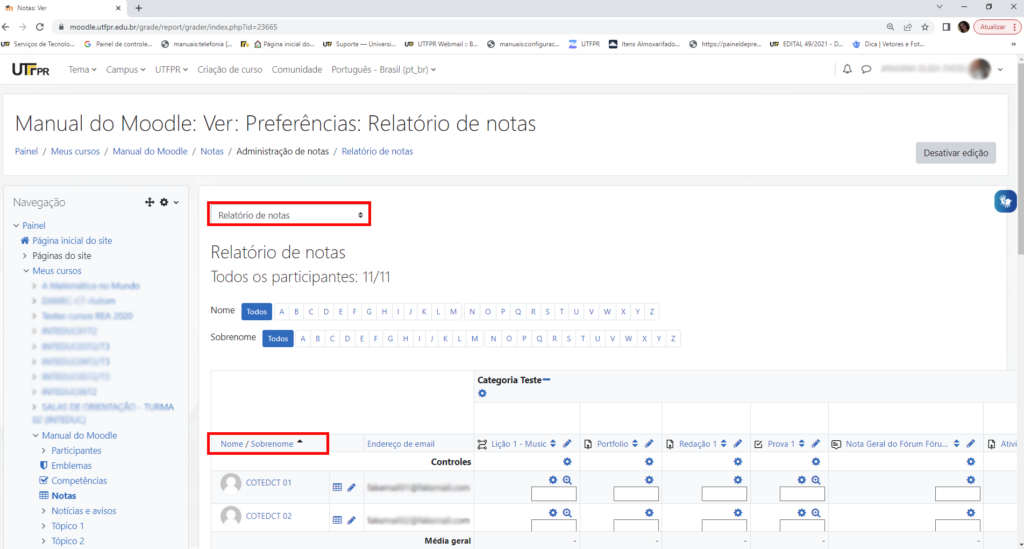Image resolution: width=1024 pixels, height=549 pixels.
Task: Sort by the Endereço de email header
Action: click(400, 444)
